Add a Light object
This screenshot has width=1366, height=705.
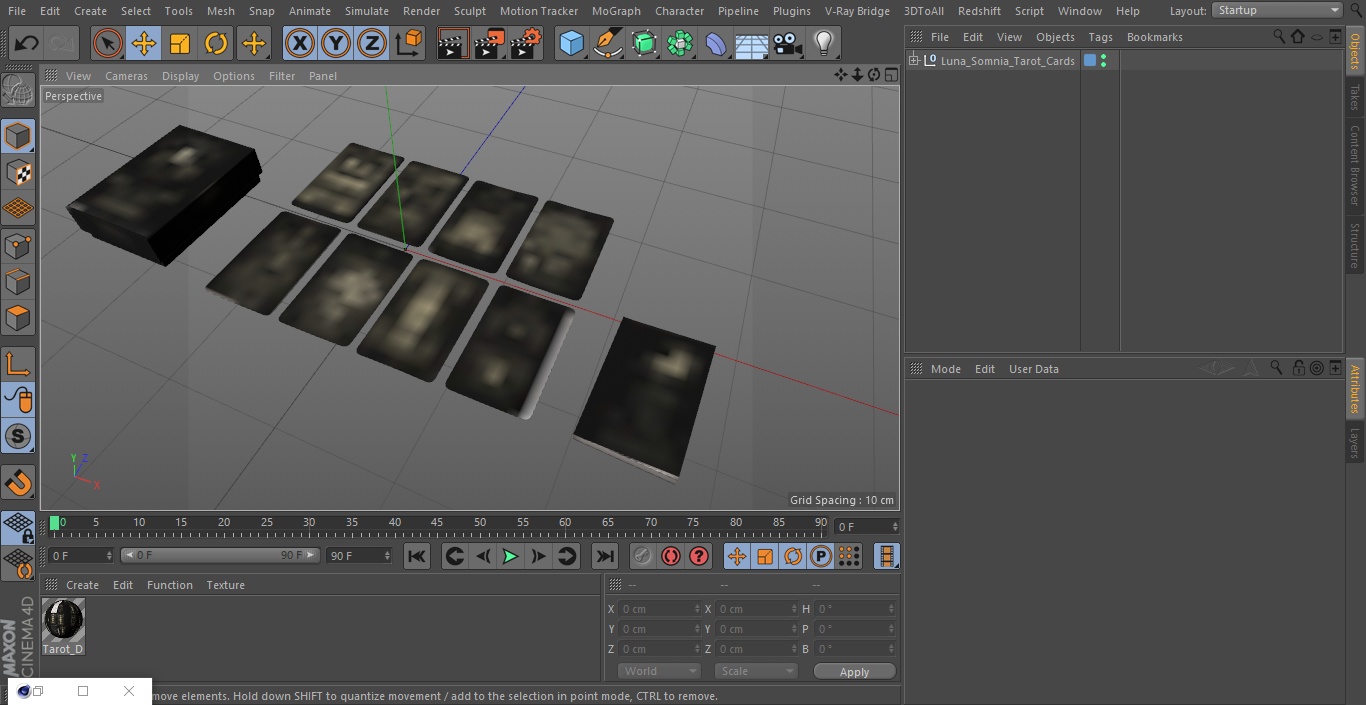click(x=824, y=43)
